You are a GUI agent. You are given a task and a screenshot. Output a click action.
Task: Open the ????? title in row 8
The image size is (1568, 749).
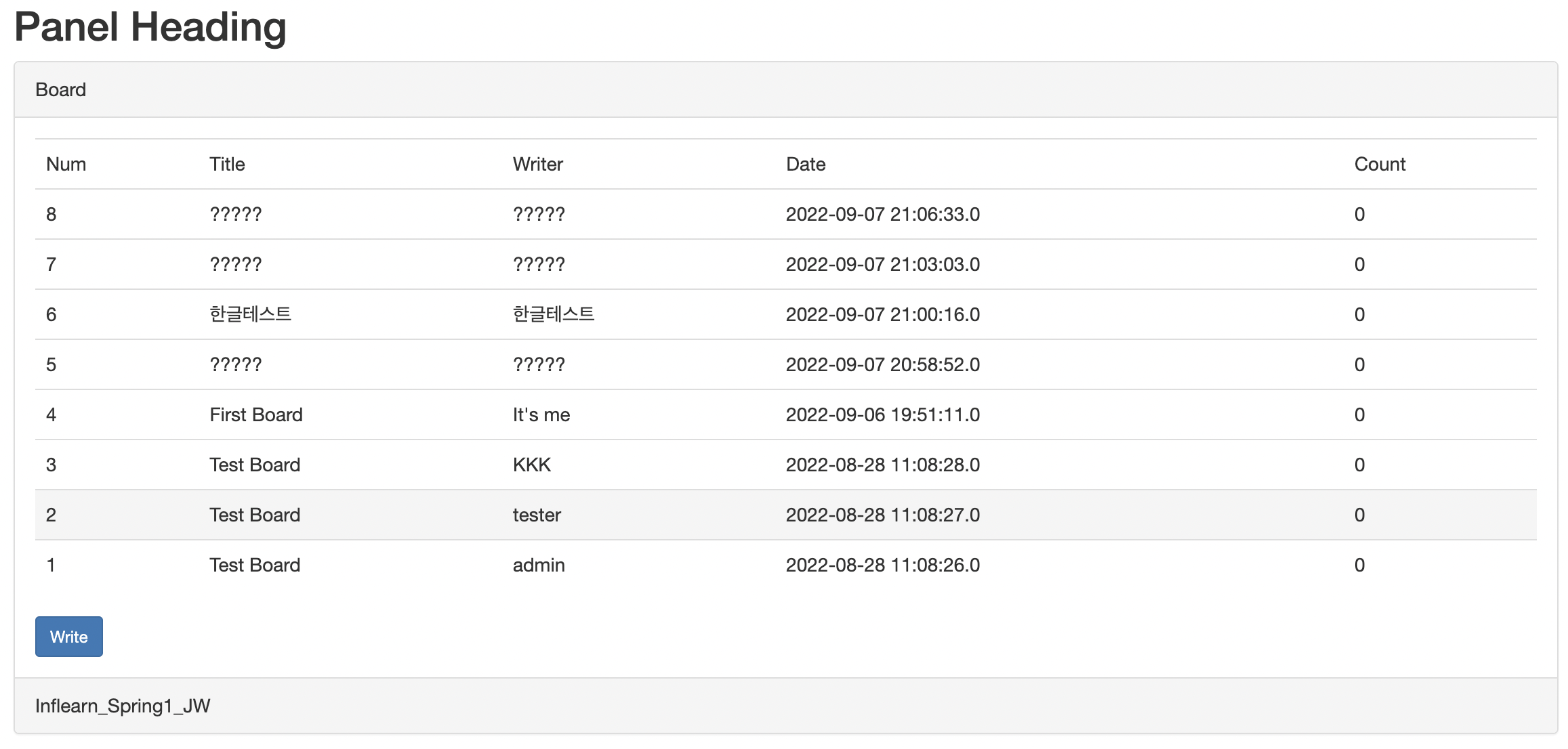pyautogui.click(x=235, y=214)
